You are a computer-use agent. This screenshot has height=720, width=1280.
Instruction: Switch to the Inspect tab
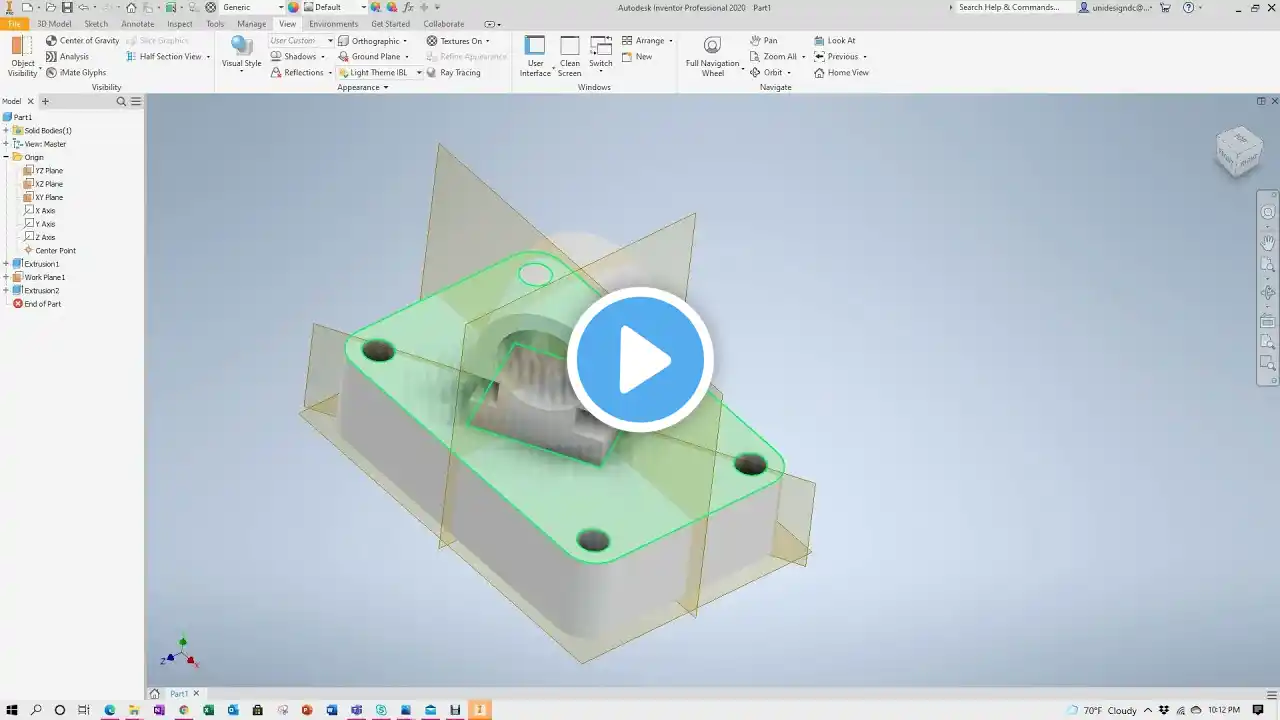180,24
